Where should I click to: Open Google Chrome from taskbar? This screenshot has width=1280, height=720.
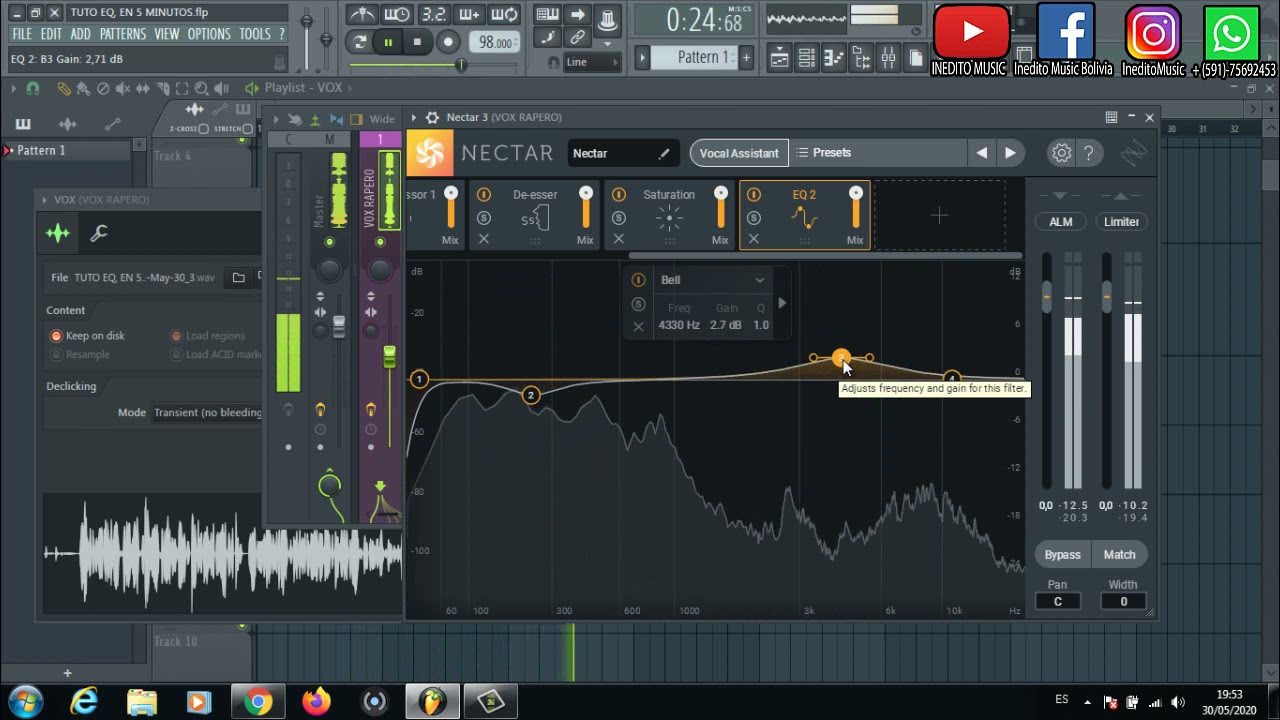pos(258,702)
